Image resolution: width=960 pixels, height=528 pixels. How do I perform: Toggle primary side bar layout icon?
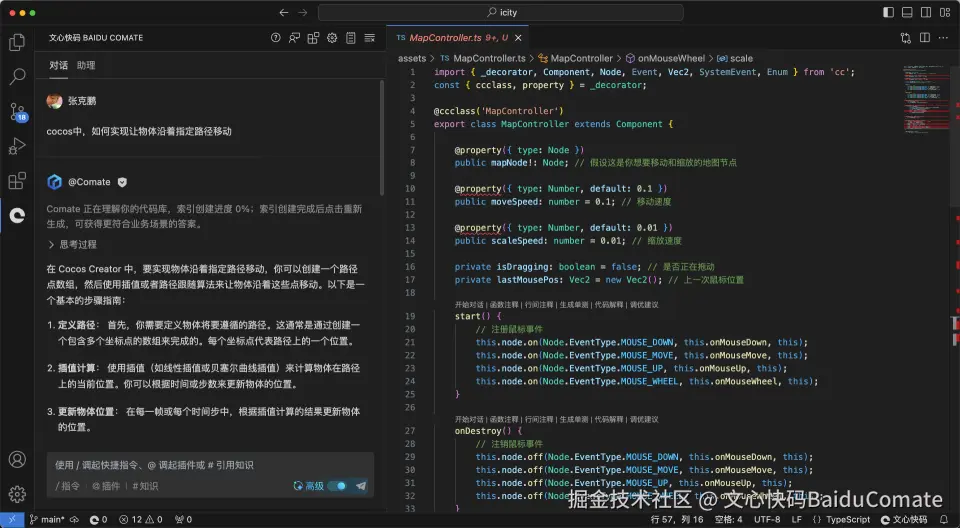tap(888, 12)
